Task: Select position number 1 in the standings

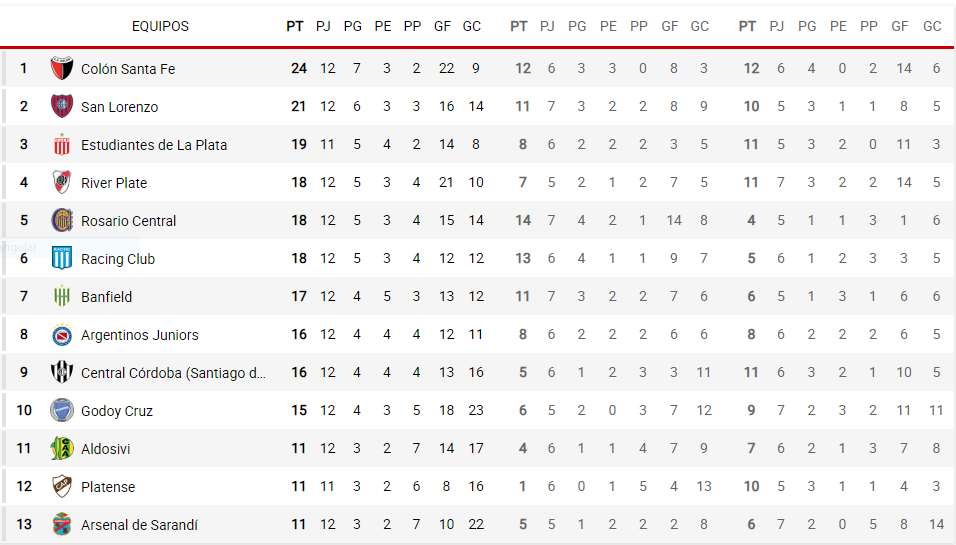Action: click(x=24, y=68)
